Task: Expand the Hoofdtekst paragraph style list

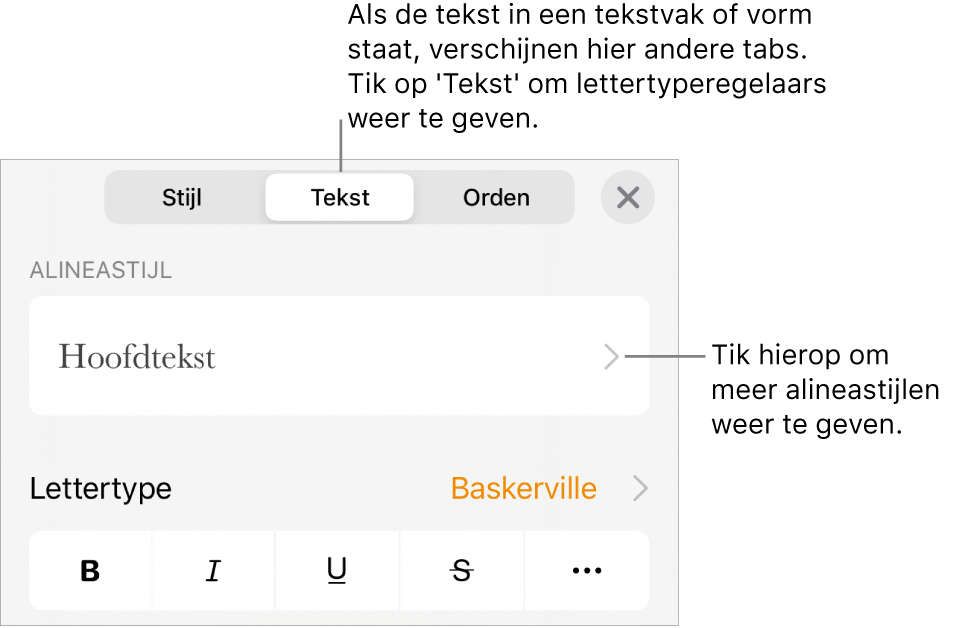Action: tap(611, 357)
